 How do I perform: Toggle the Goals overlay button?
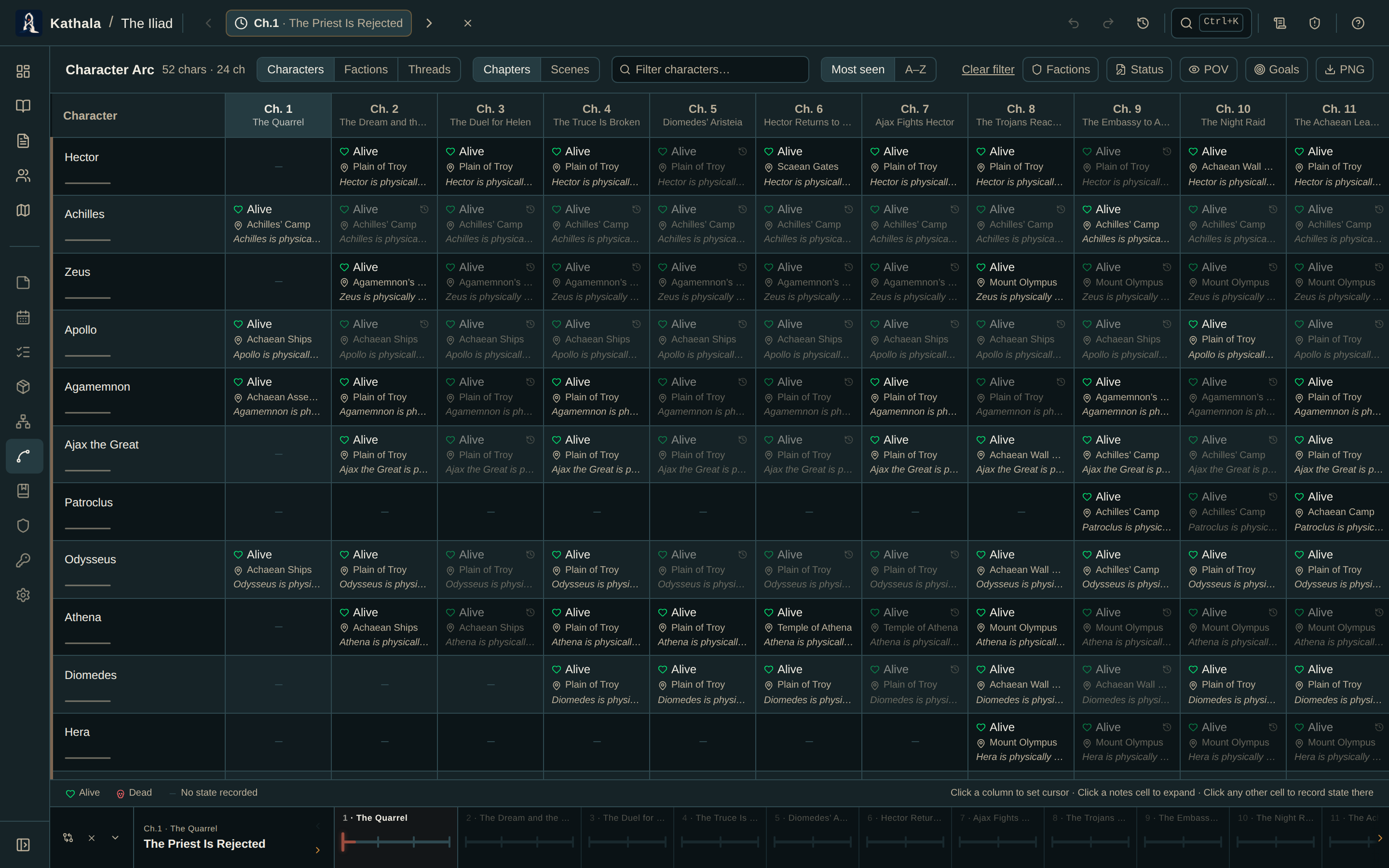coord(1277,69)
